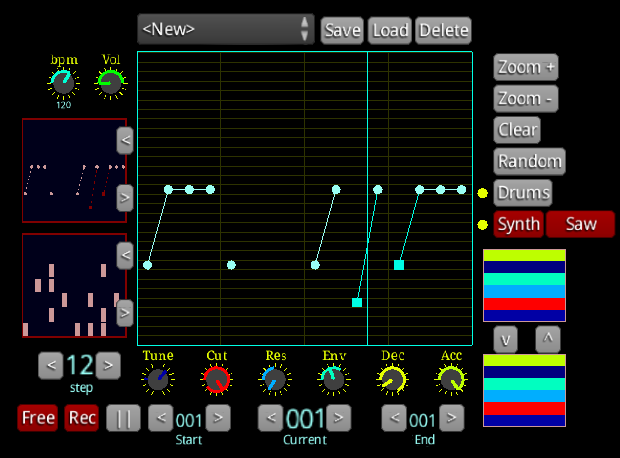This screenshot has width=620, height=458.
Task: Click the Tune knob
Action: (x=157, y=379)
